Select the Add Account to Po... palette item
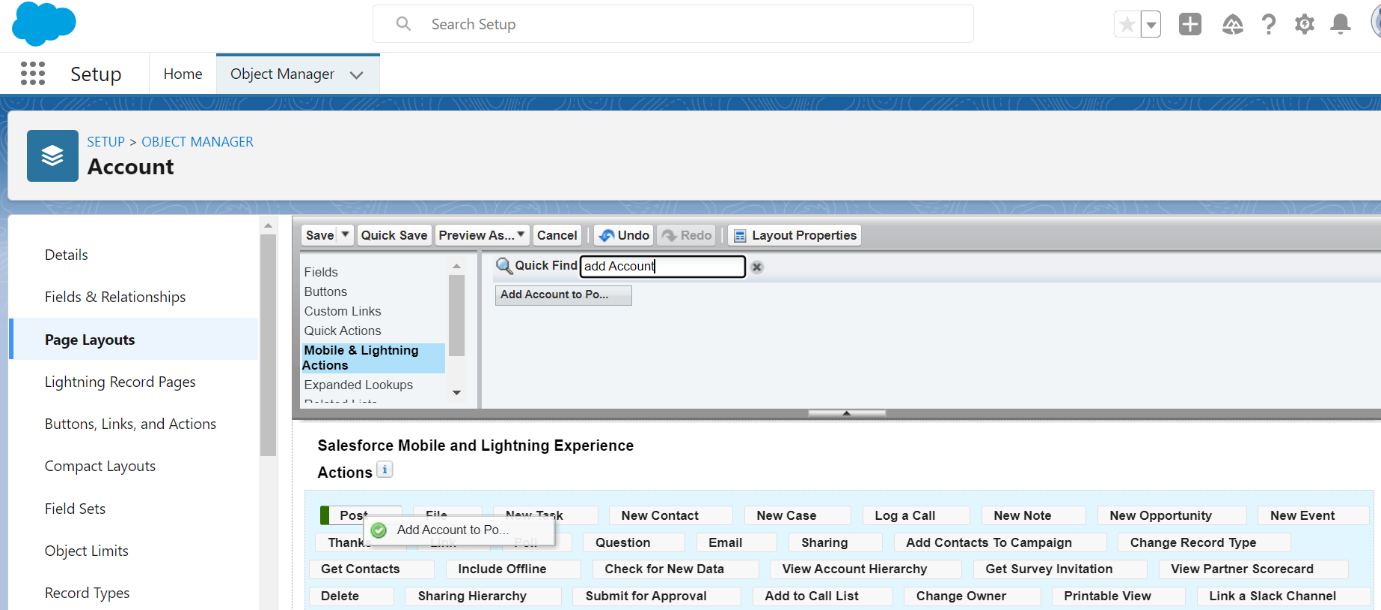This screenshot has height=610, width=1381. pyautogui.click(x=563, y=295)
